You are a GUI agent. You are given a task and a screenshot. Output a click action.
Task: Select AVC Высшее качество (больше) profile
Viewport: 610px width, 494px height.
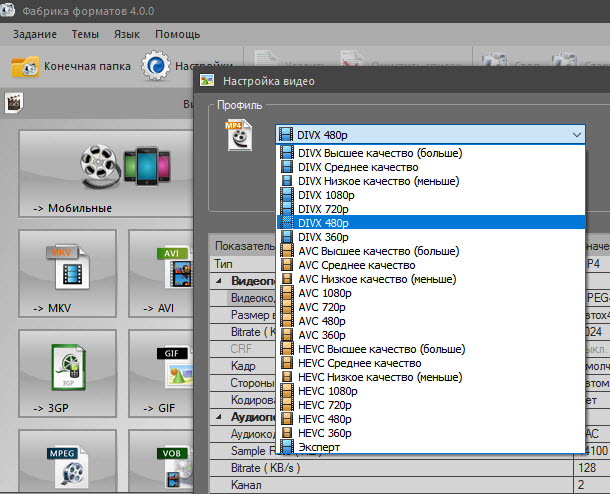tap(379, 251)
